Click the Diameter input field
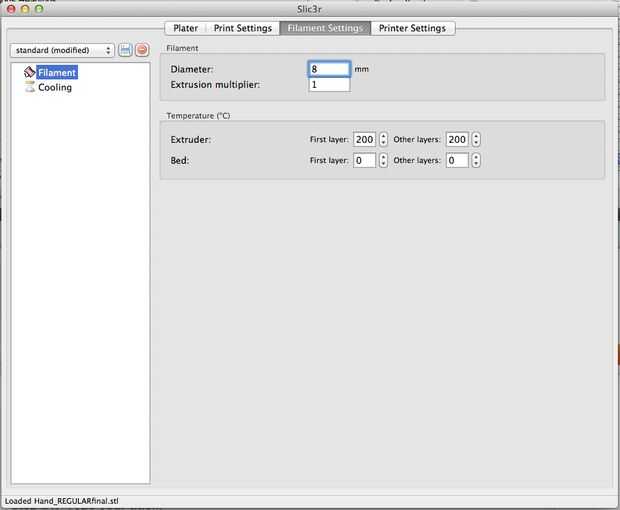Viewport: 620px width, 510px height. coord(329,69)
